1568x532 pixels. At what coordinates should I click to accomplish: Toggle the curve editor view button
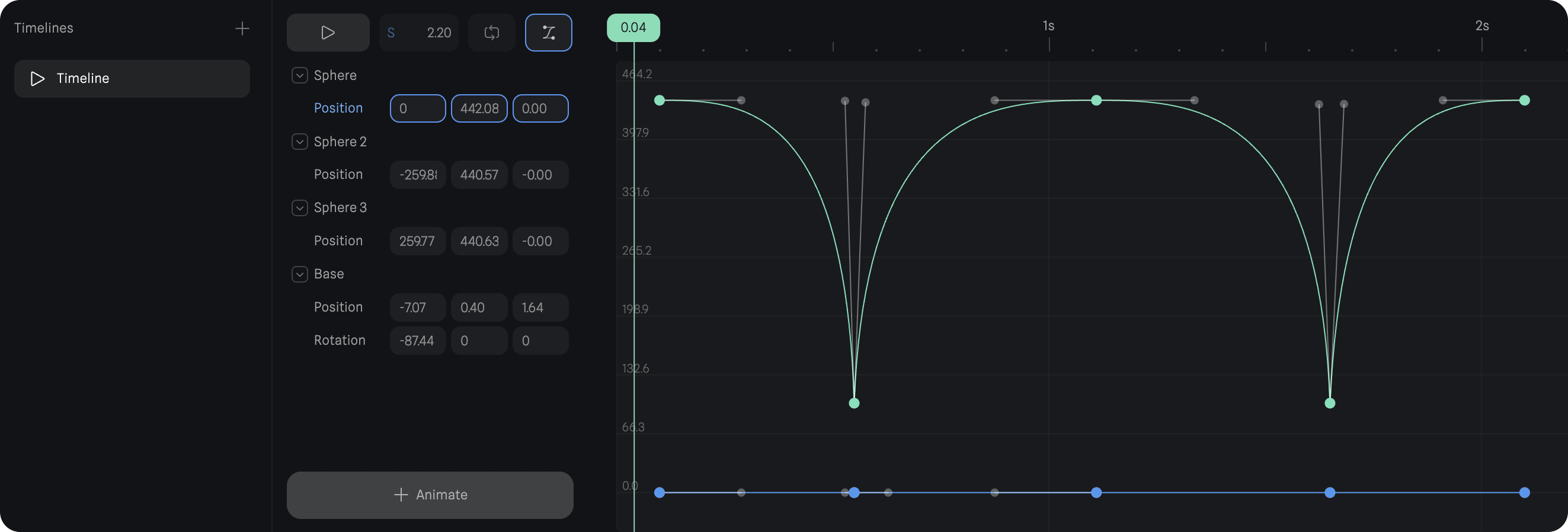(x=548, y=33)
